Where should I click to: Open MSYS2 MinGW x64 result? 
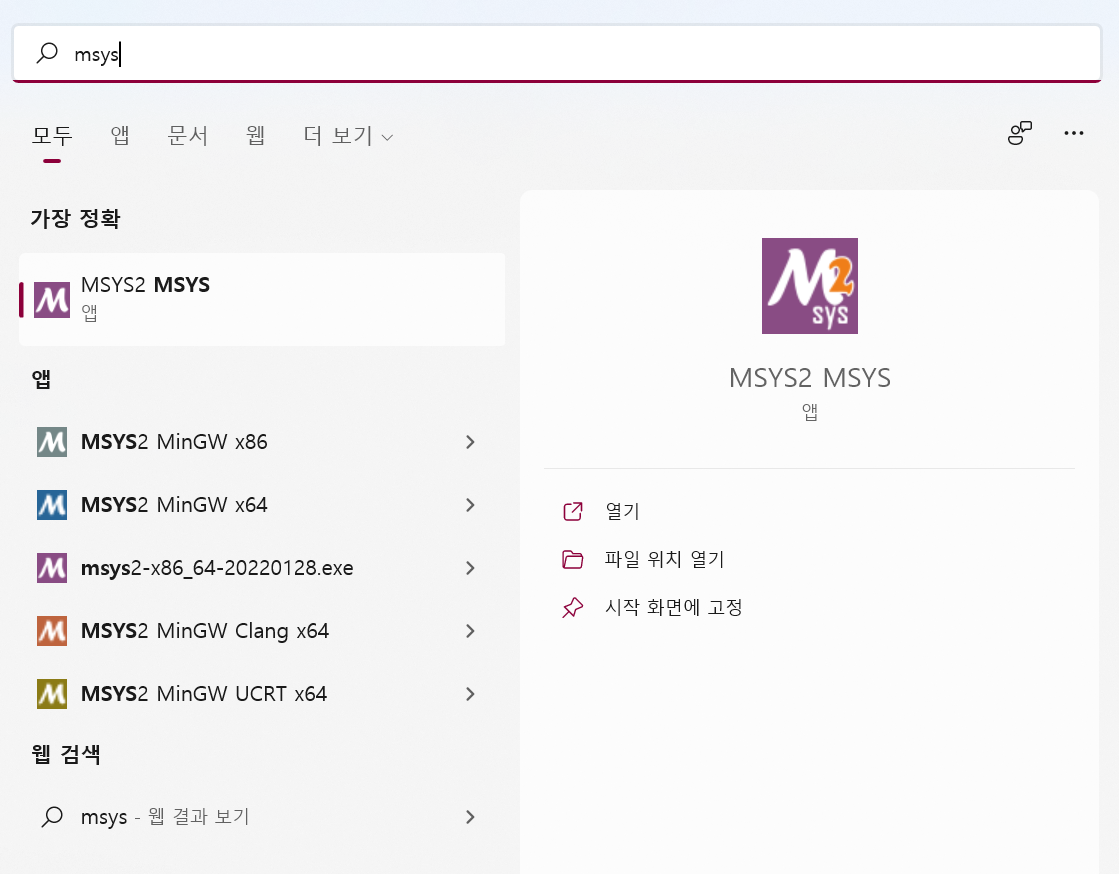tap(262, 504)
